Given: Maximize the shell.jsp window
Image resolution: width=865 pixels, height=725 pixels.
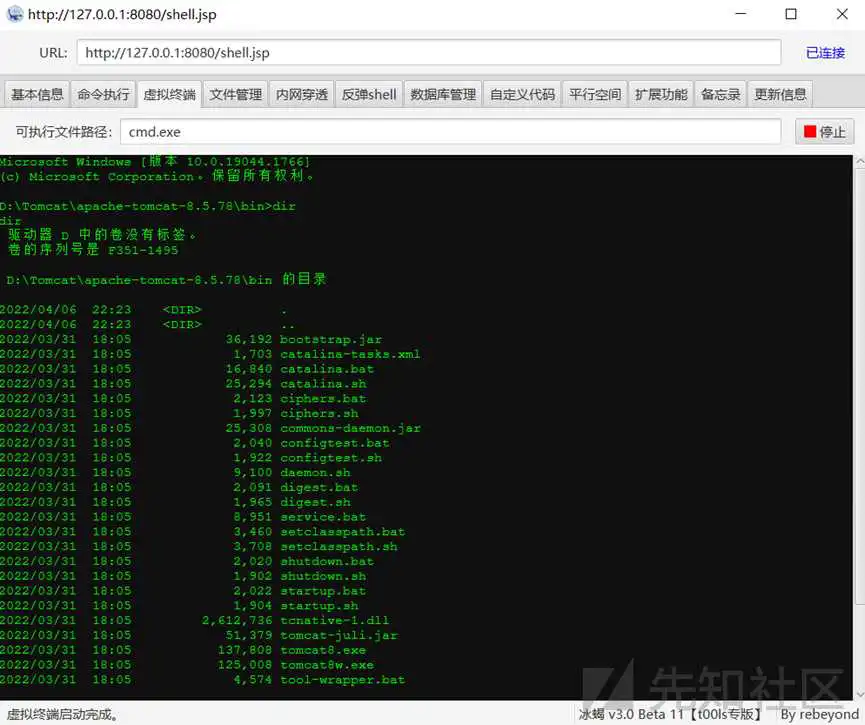Looking at the screenshot, I should (x=791, y=15).
